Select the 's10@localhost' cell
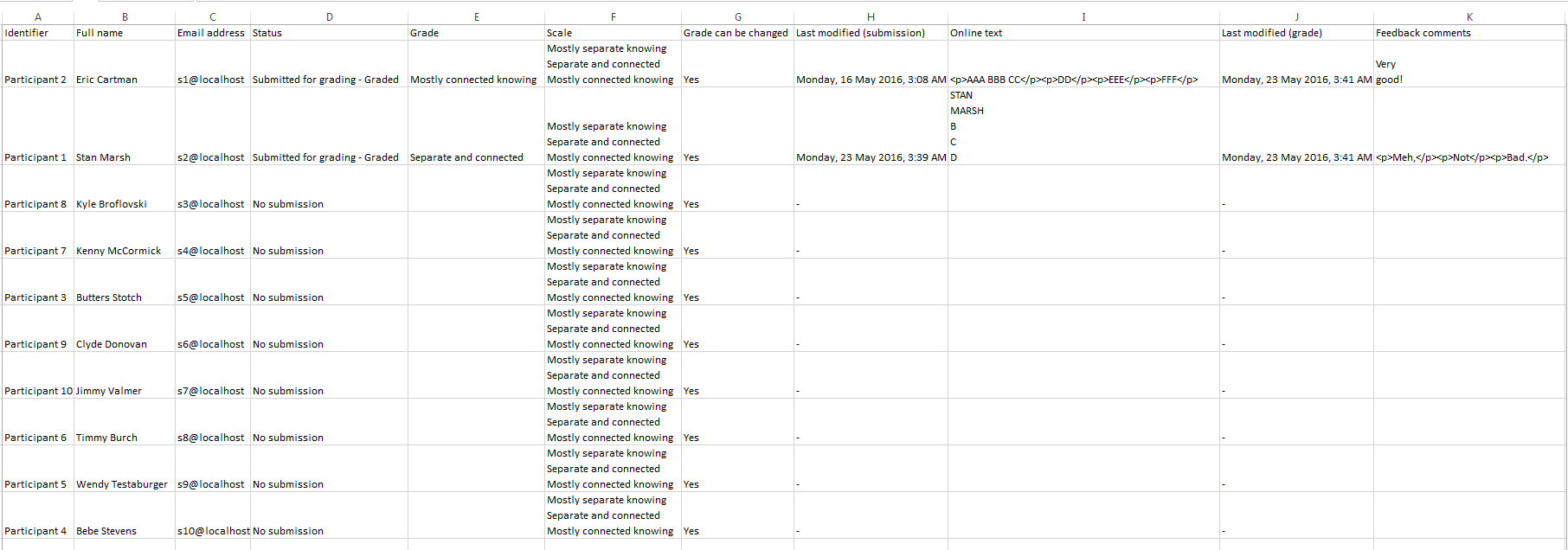This screenshot has width=1568, height=550. click(x=213, y=515)
